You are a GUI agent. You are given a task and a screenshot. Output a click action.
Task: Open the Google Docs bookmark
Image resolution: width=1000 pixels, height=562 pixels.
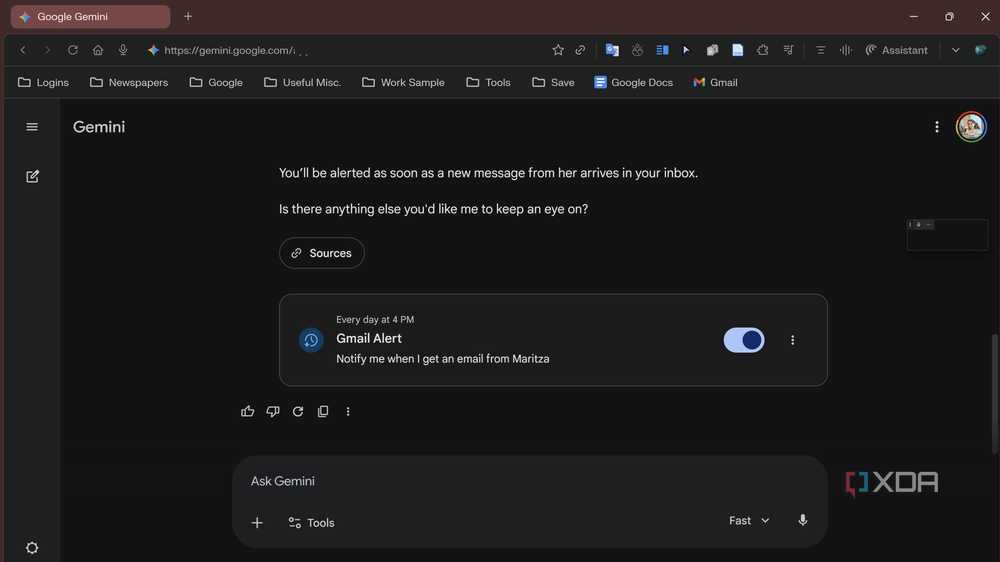633,82
